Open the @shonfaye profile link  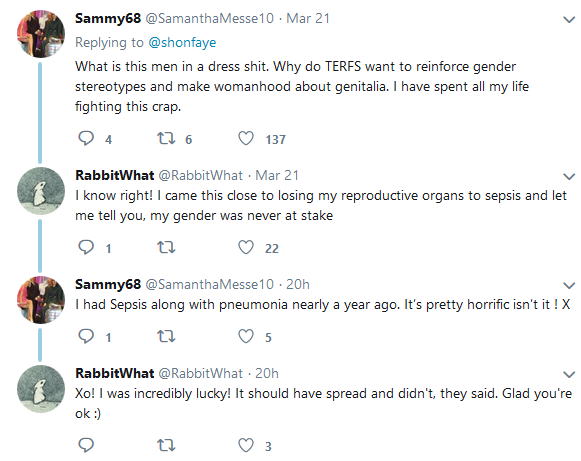(182, 43)
